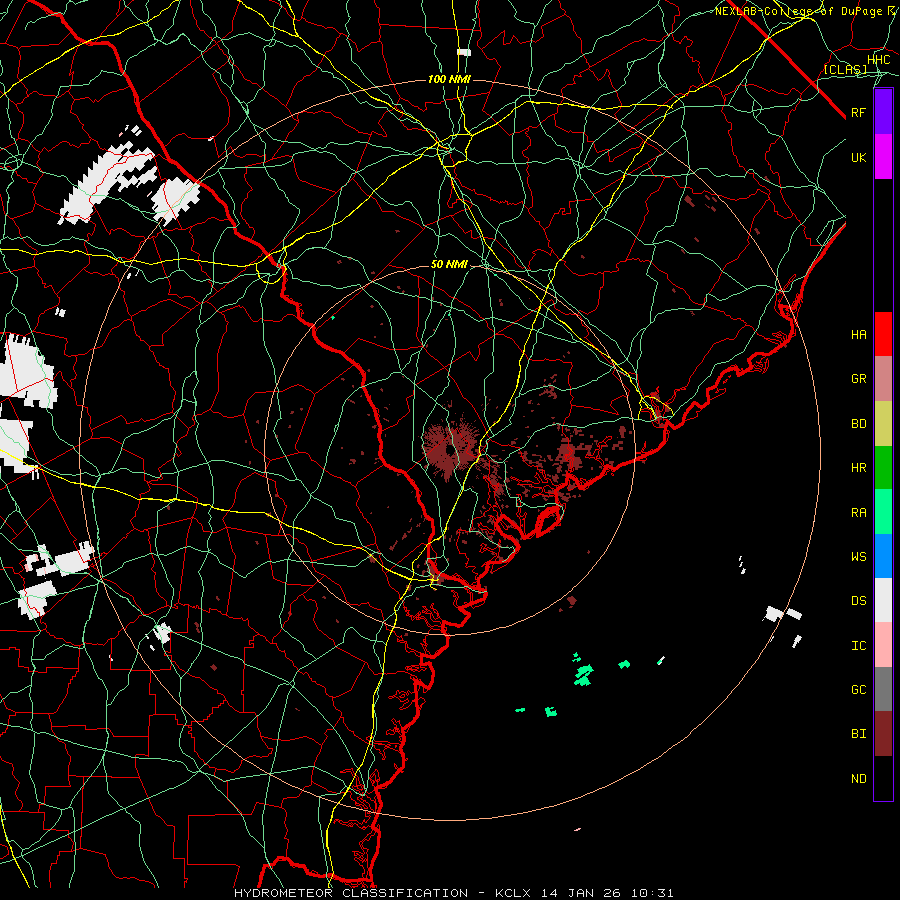900x900 pixels.
Task: Select the "IC" legend label
Action: coord(858,646)
